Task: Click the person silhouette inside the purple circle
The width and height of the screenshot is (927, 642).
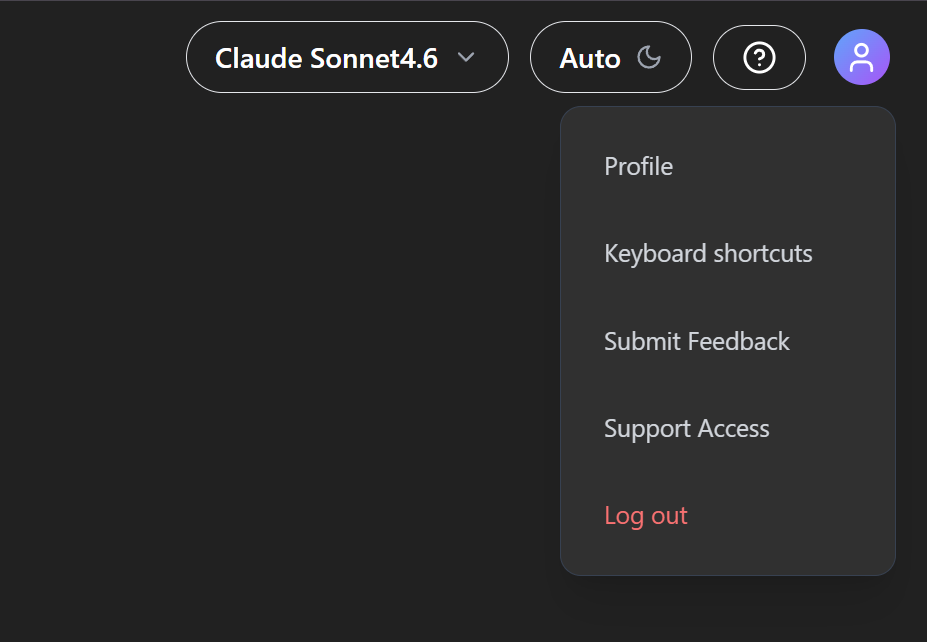Action: point(861,57)
